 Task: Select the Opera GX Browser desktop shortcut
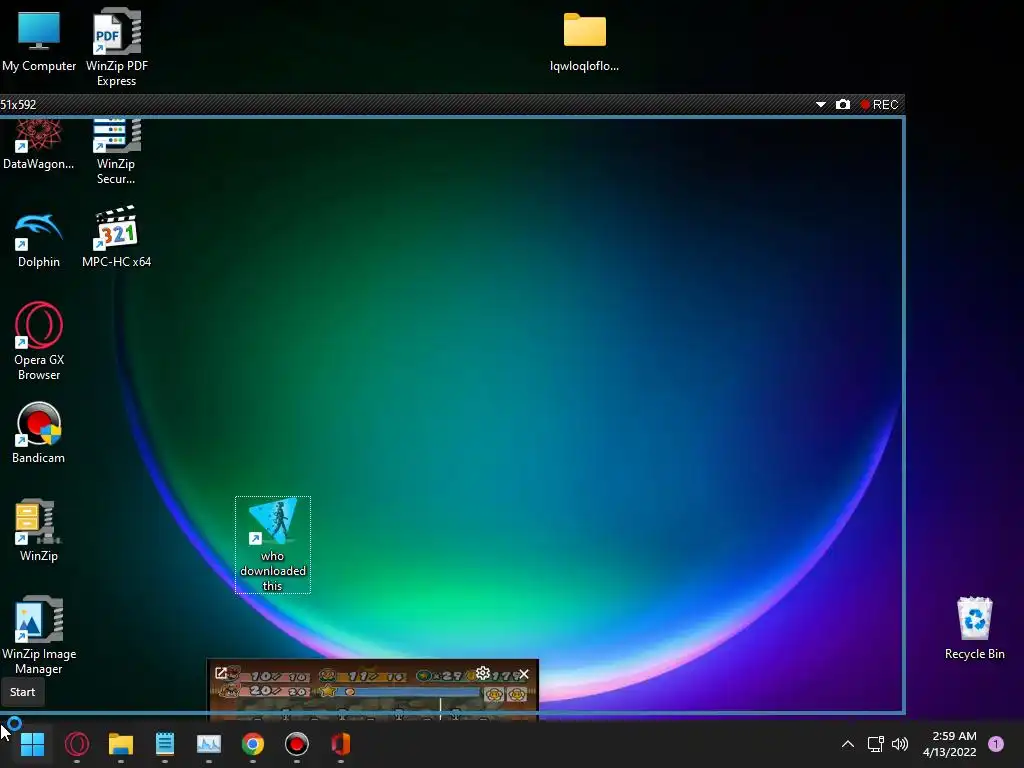click(x=39, y=341)
